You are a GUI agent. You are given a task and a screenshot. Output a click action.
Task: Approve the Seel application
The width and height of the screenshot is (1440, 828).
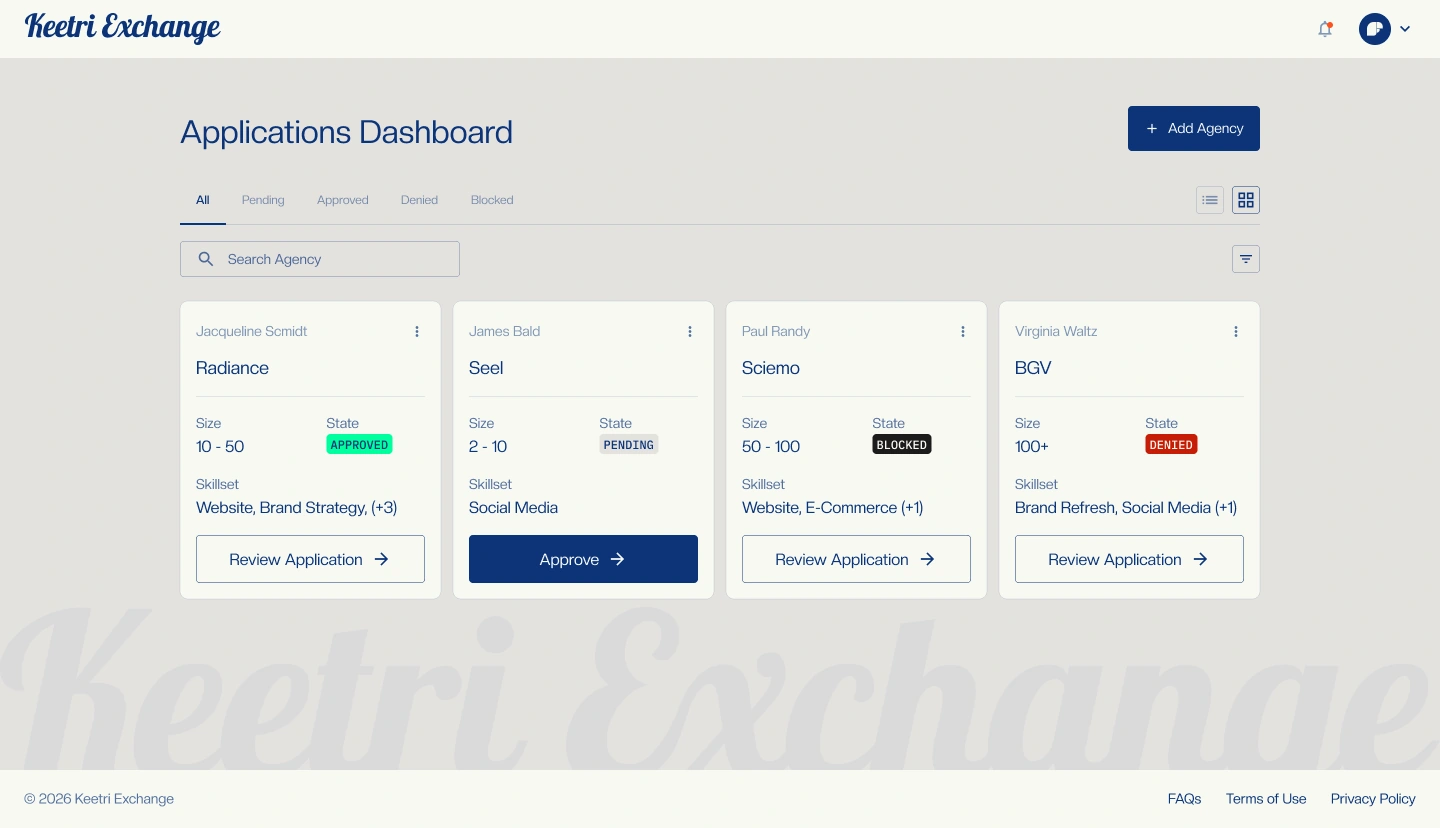click(x=583, y=559)
